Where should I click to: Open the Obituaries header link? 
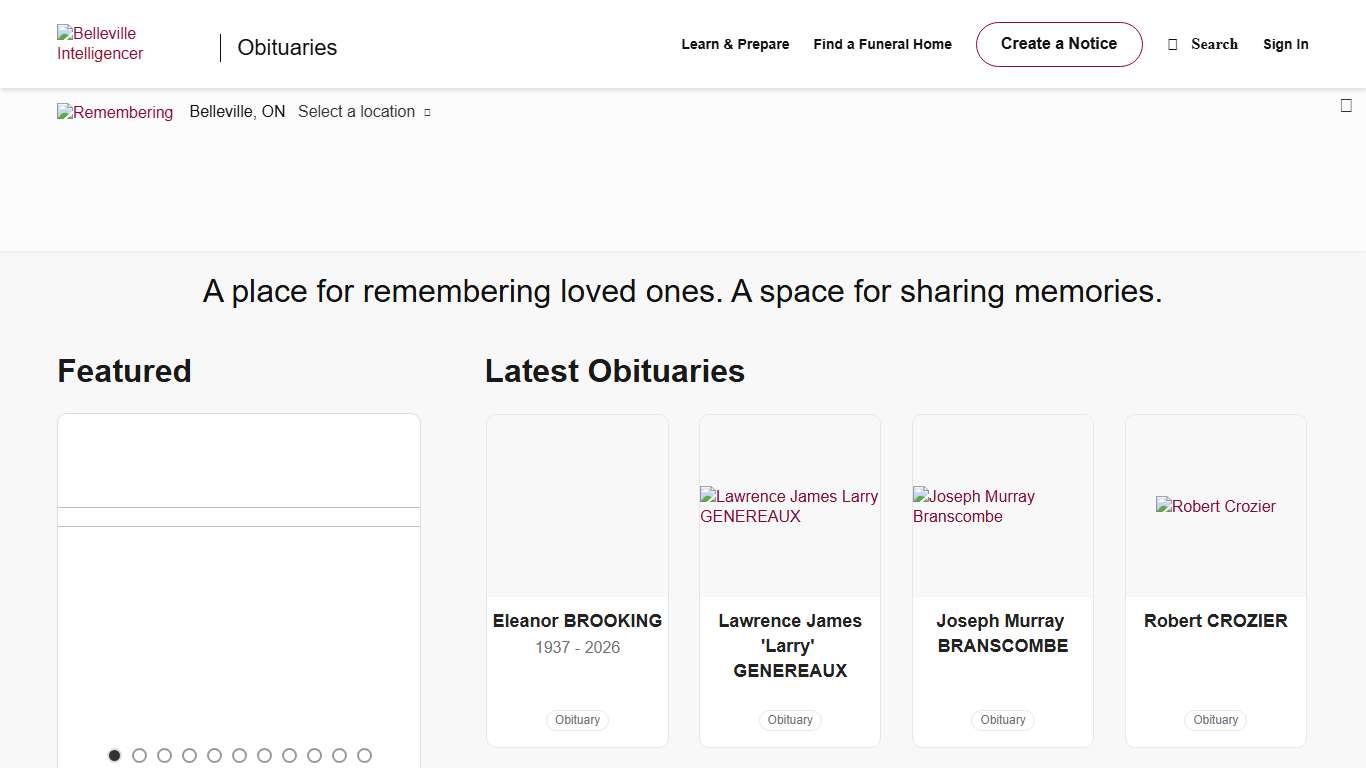coord(287,48)
